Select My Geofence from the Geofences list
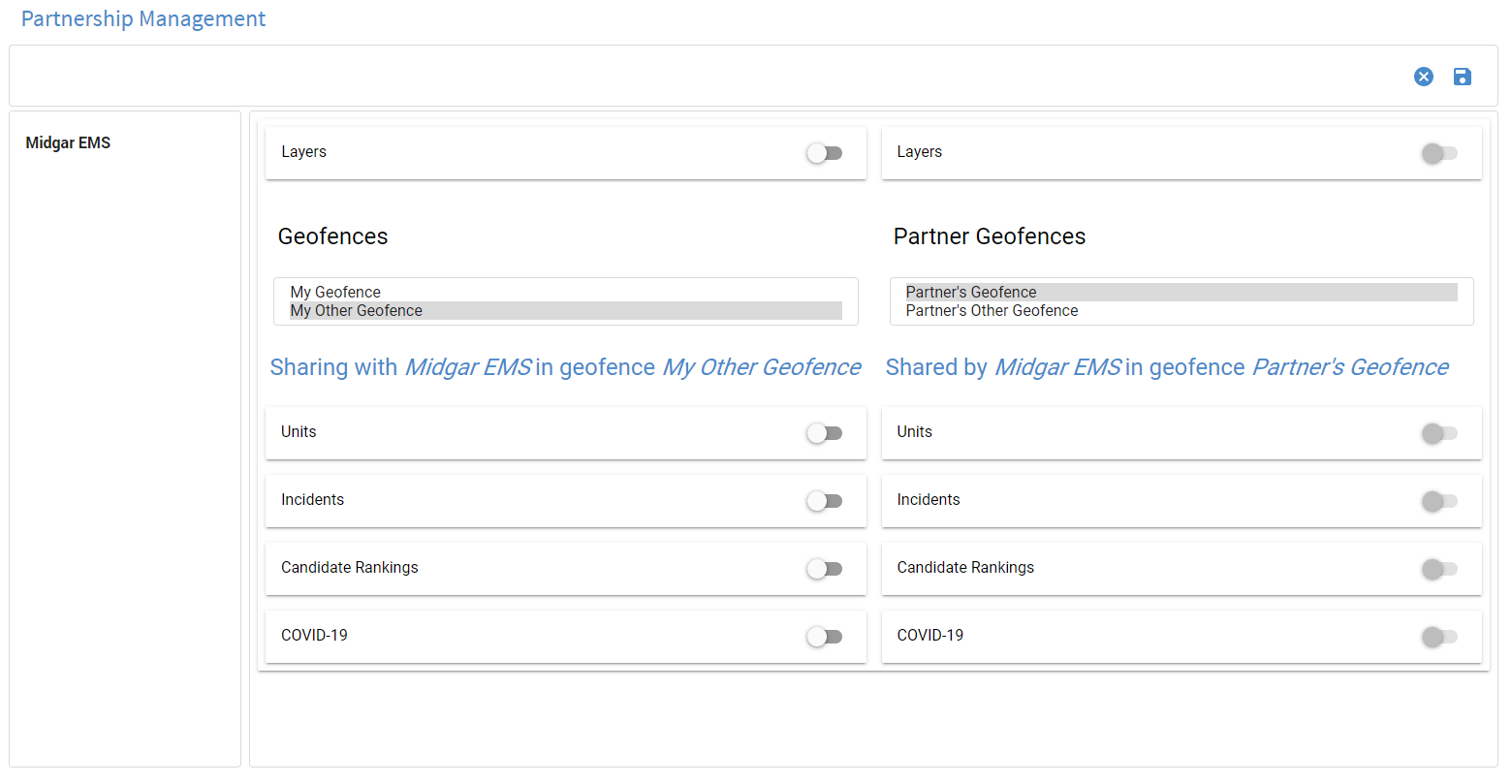Image resolution: width=1512 pixels, height=784 pixels. 334,292
